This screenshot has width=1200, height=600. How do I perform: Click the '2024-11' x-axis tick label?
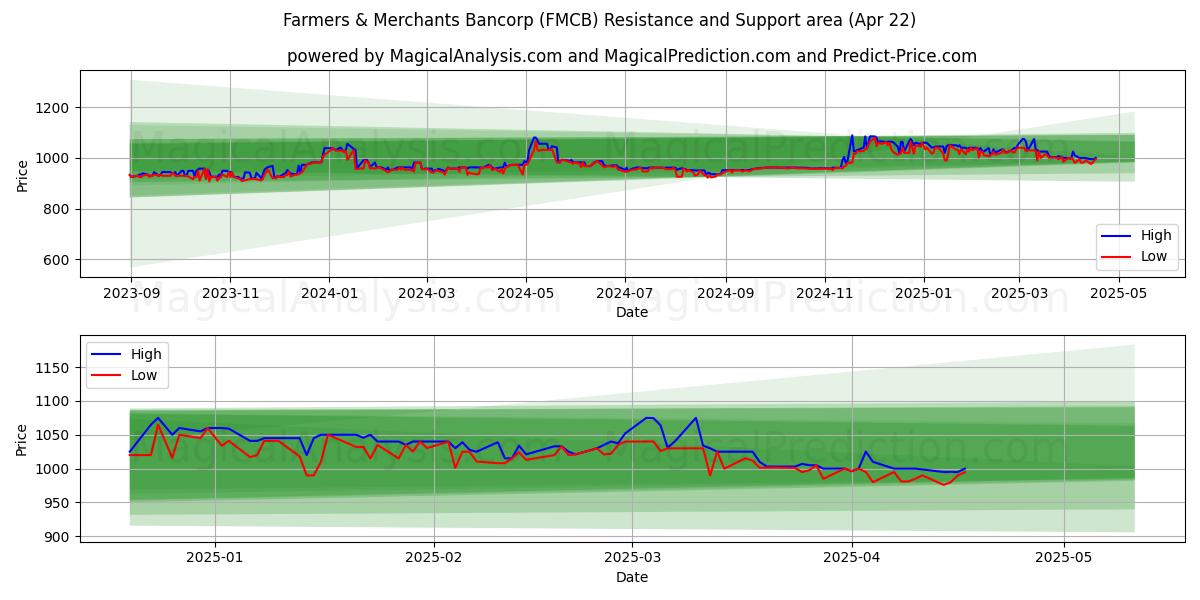[x=826, y=295]
